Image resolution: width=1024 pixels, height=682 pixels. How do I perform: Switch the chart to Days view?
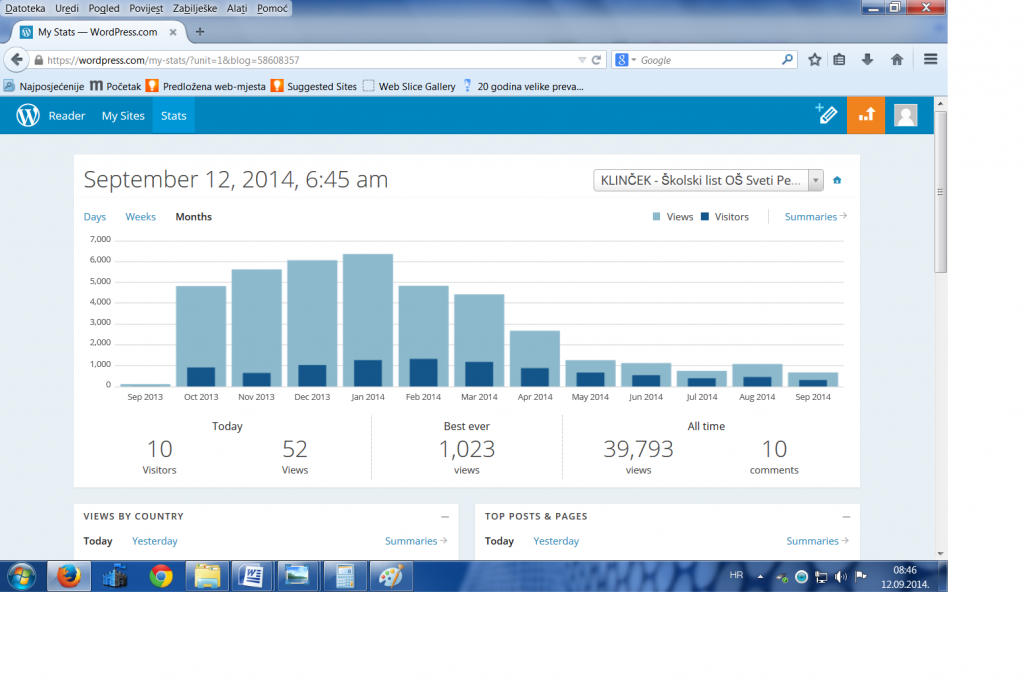coord(95,217)
